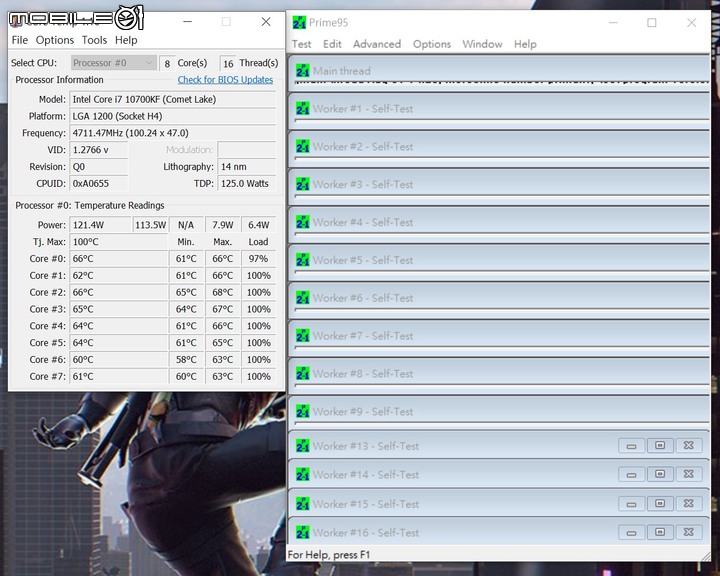The width and height of the screenshot is (720, 576).
Task: Click the thread count field showing 16
Action: [228, 63]
